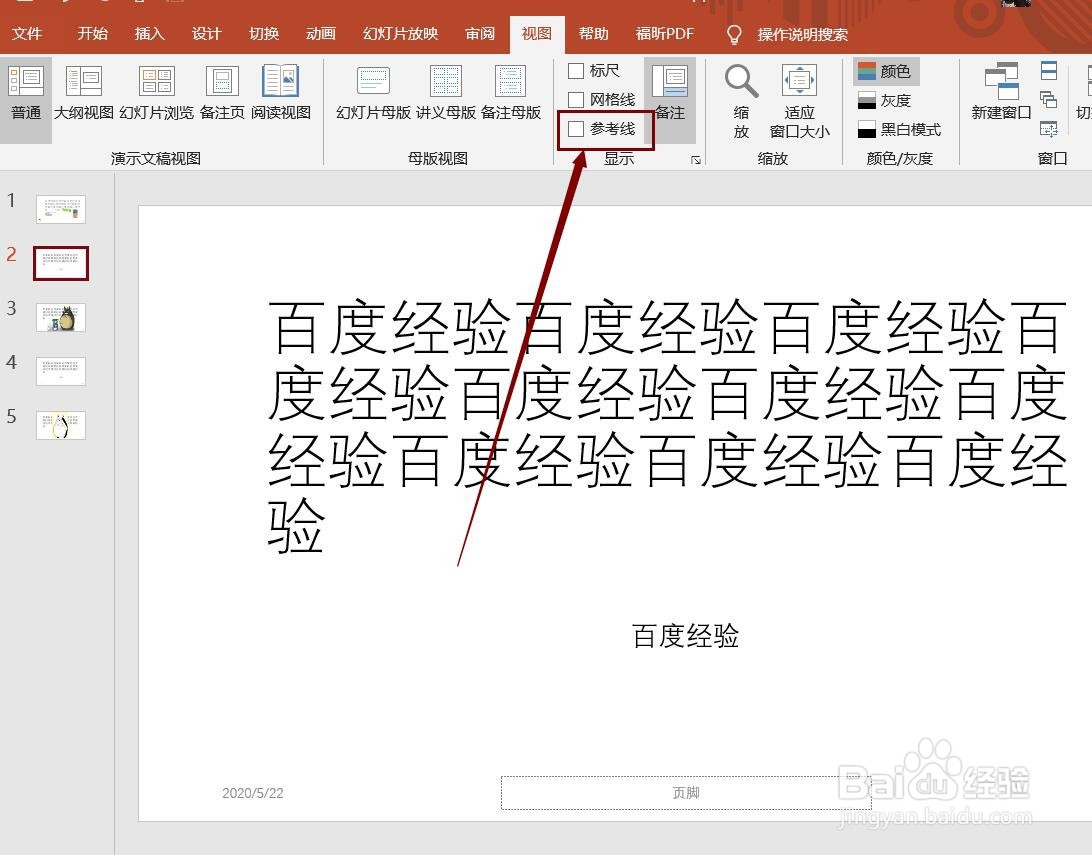
Task: Click the footer (页脚) placeholder
Action: click(x=685, y=793)
